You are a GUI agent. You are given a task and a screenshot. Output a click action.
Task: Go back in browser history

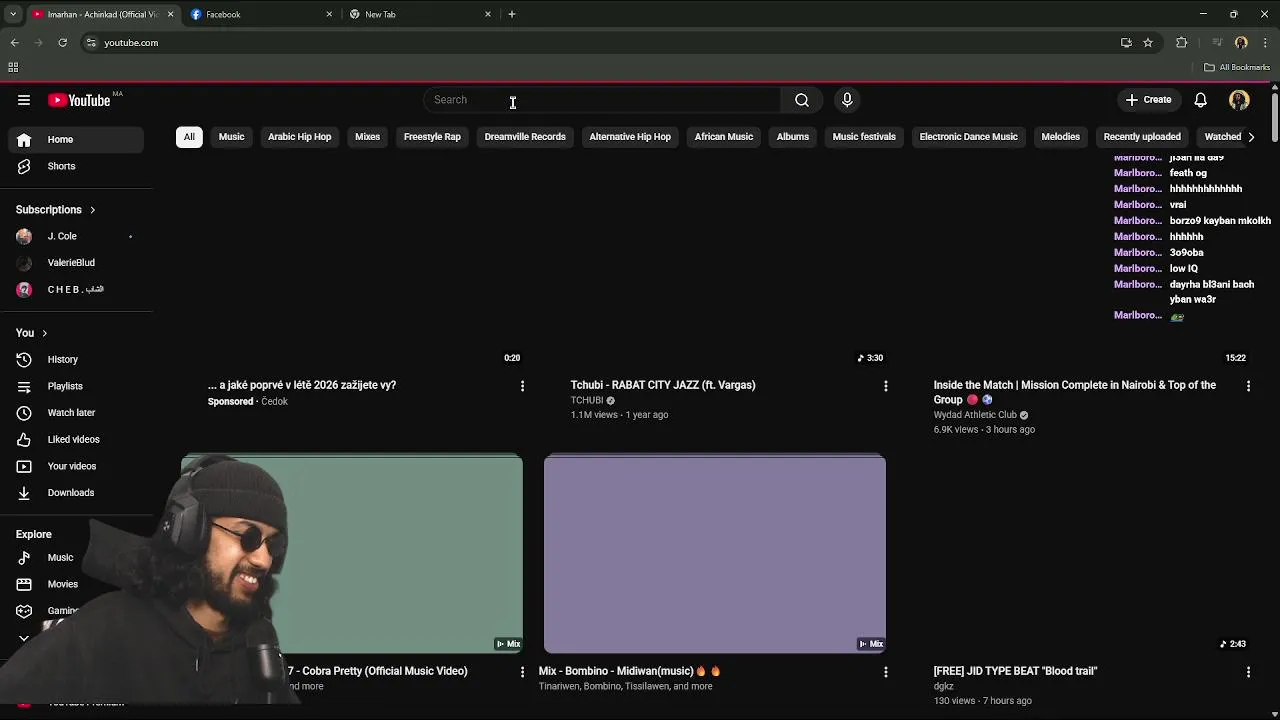(15, 43)
